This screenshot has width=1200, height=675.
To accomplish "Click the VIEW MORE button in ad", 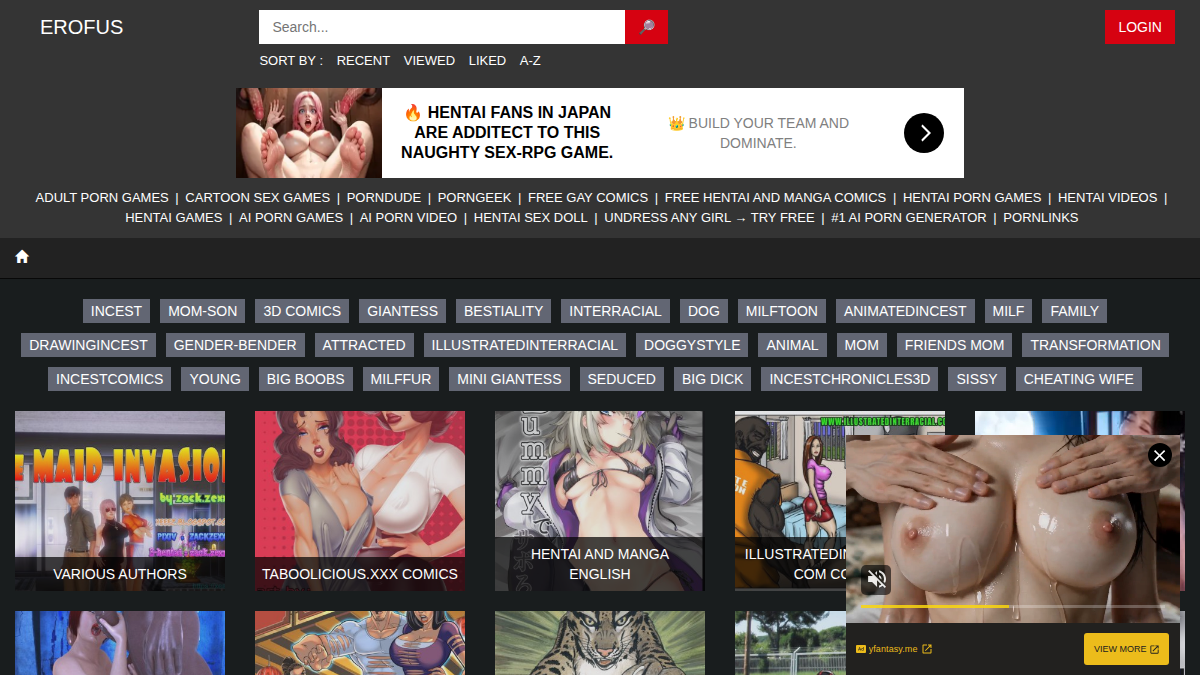I will coord(1126,649).
